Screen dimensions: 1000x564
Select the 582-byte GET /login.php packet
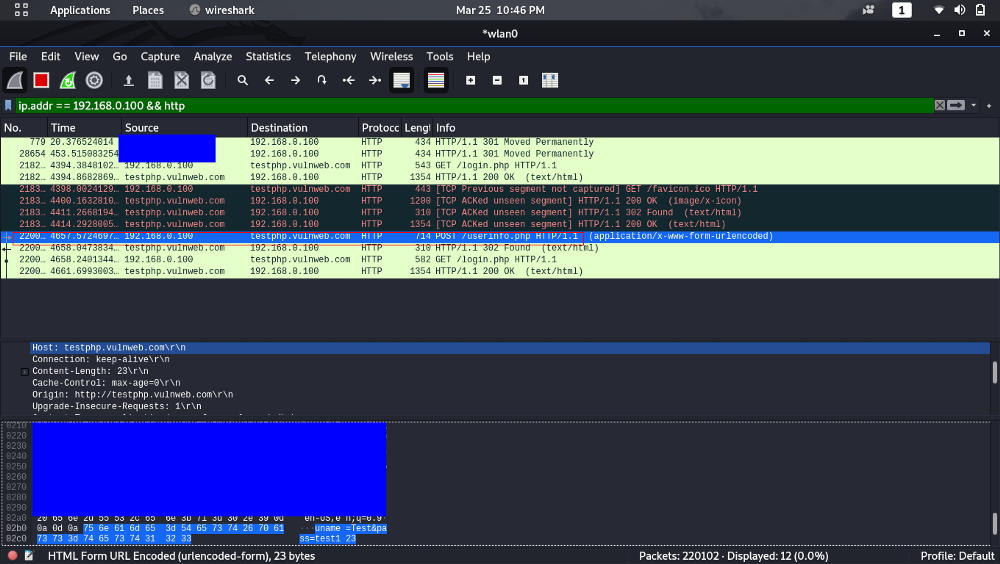coord(500,260)
